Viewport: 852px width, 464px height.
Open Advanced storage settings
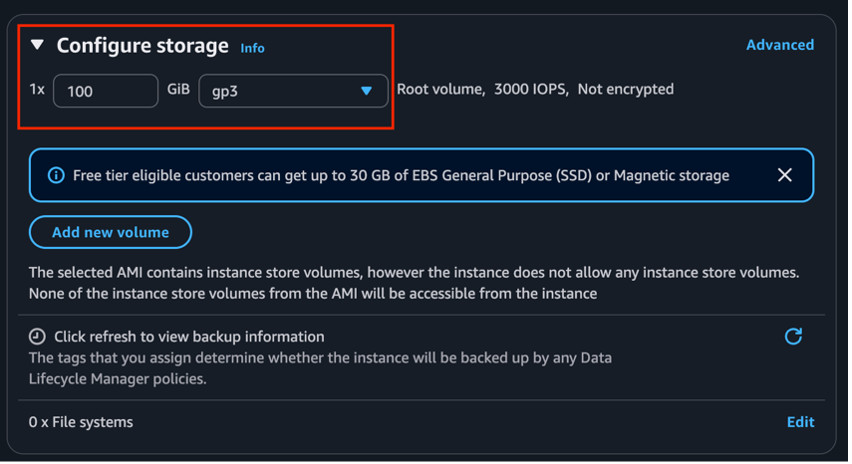point(779,45)
